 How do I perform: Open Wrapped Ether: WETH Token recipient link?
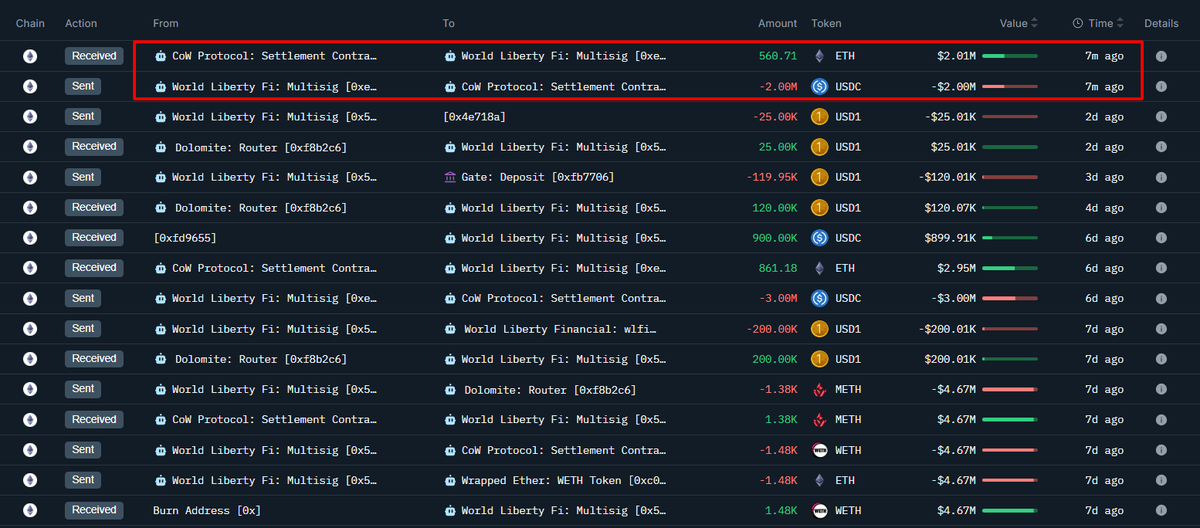pyautogui.click(x=563, y=480)
